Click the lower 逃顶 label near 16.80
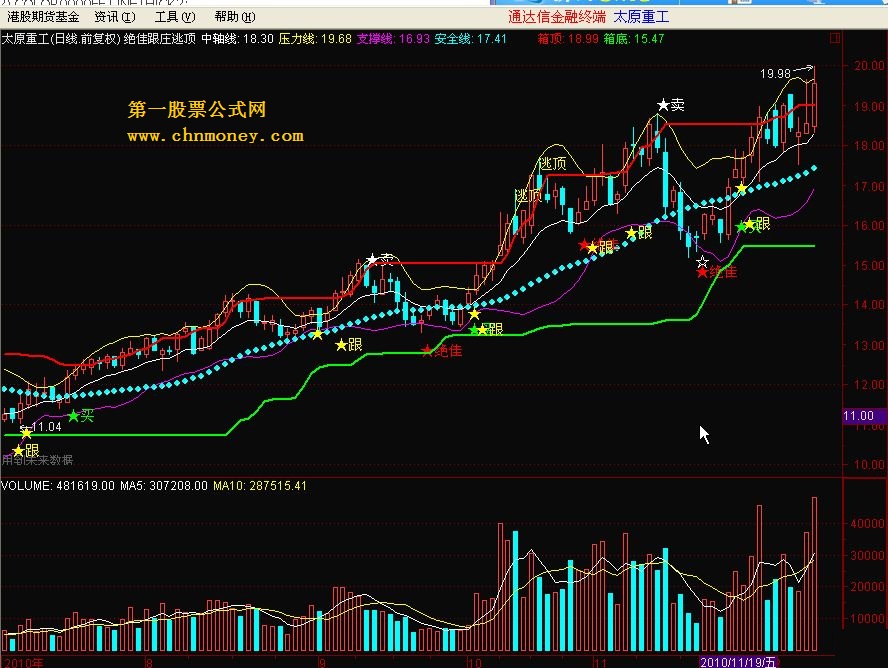The width and height of the screenshot is (888, 668). click(x=528, y=196)
